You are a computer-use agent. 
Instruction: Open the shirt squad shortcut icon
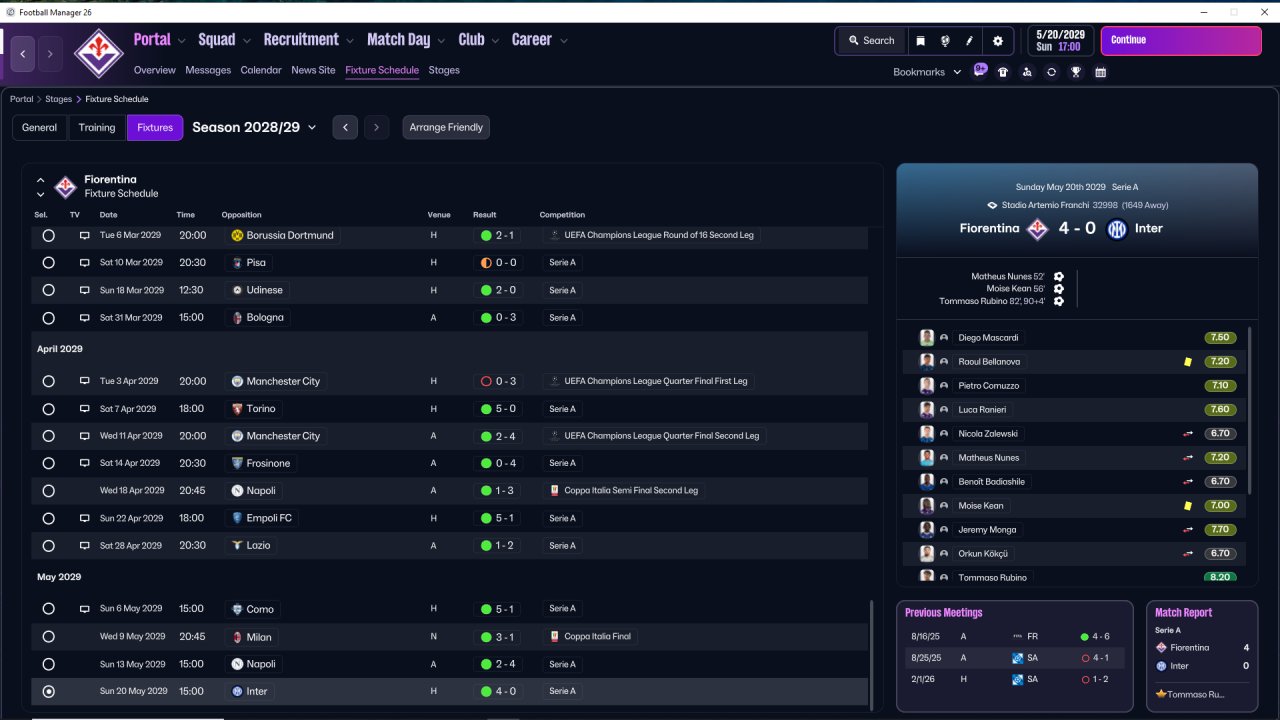pyautogui.click(x=1003, y=72)
